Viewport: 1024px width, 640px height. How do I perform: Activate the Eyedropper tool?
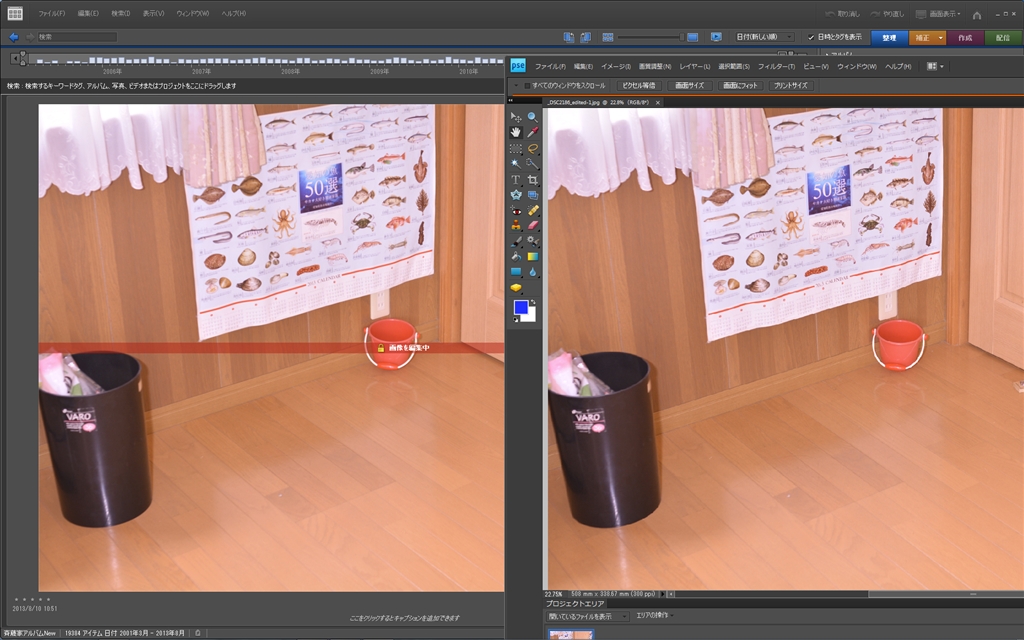(533, 132)
